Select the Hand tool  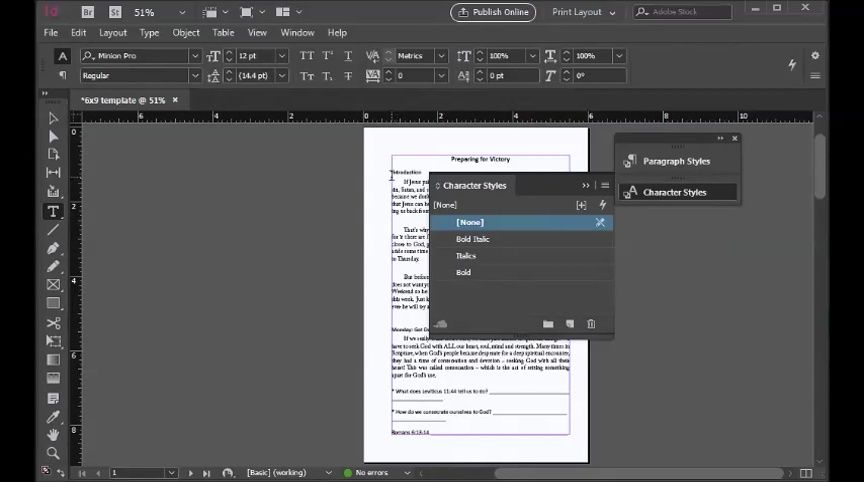point(53,435)
